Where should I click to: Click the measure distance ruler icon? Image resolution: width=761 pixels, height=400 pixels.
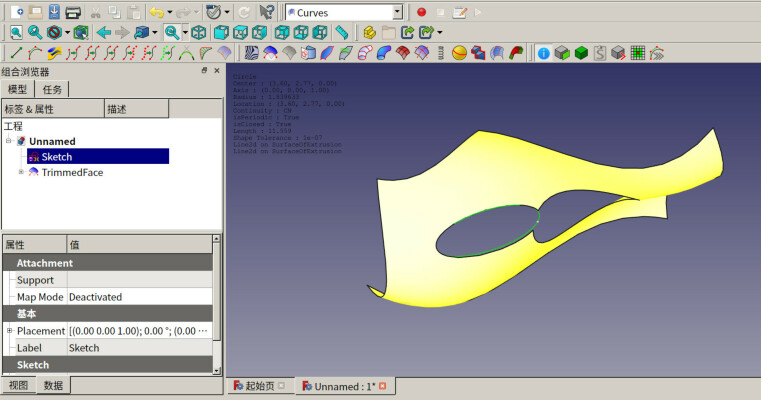click(x=341, y=32)
